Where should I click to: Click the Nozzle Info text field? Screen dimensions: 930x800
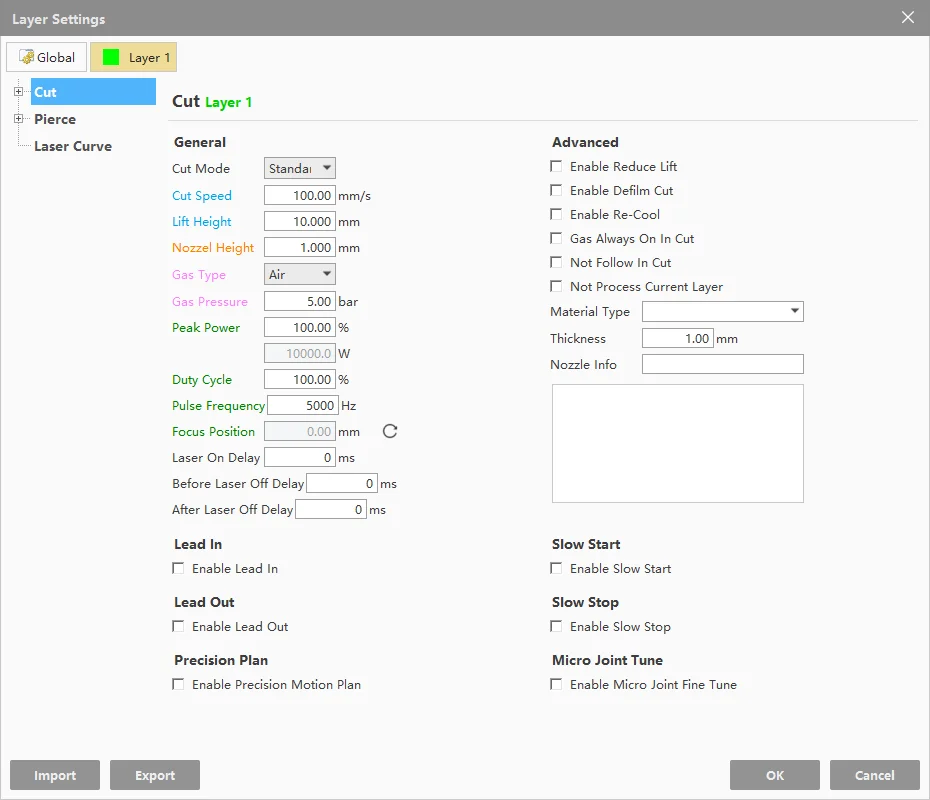722,365
